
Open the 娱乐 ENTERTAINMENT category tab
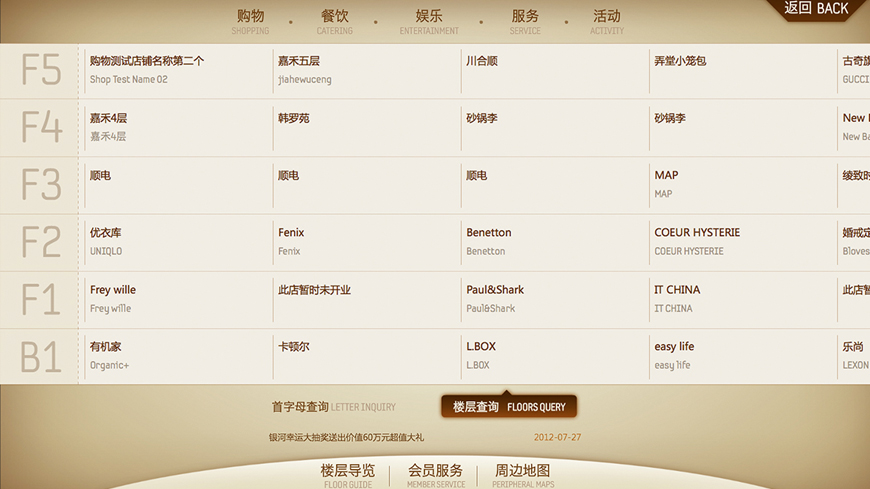[429, 22]
